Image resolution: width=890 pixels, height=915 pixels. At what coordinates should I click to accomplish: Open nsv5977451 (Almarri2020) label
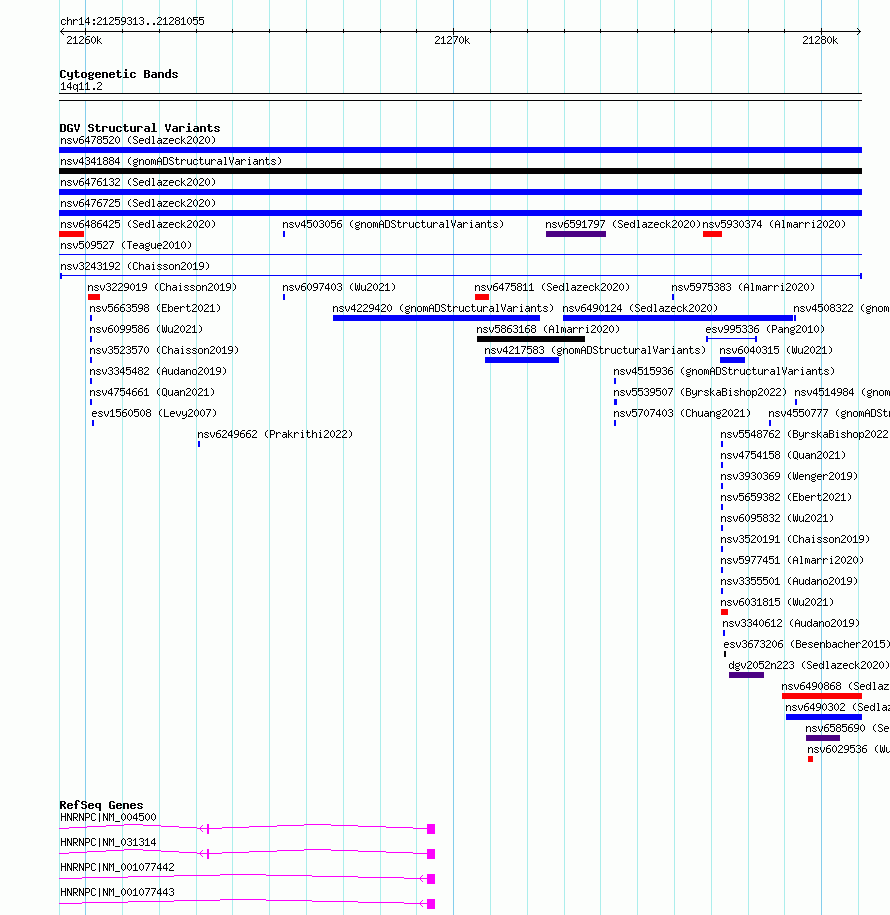[792, 560]
